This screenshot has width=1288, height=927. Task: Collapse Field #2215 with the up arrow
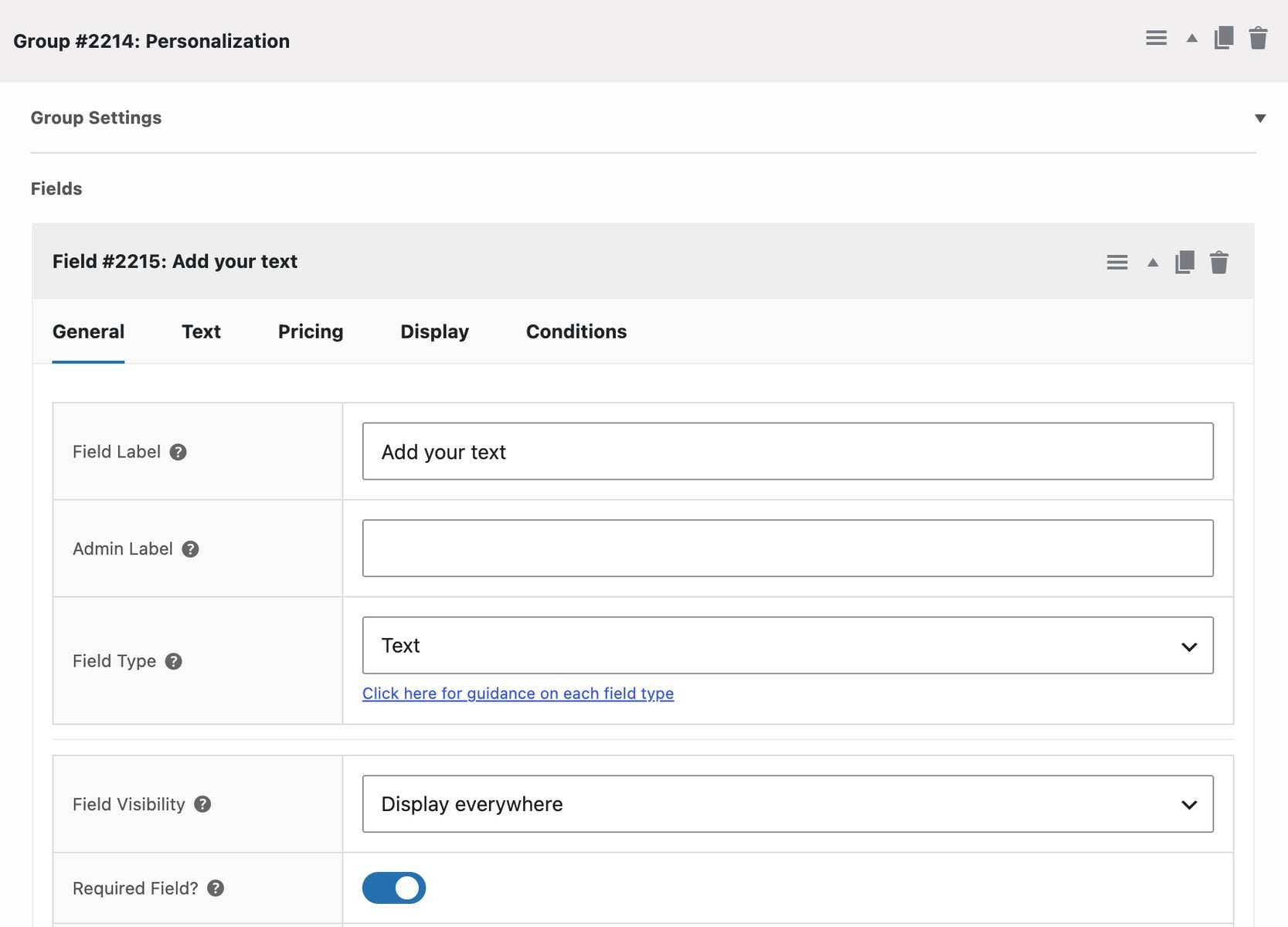(1153, 263)
